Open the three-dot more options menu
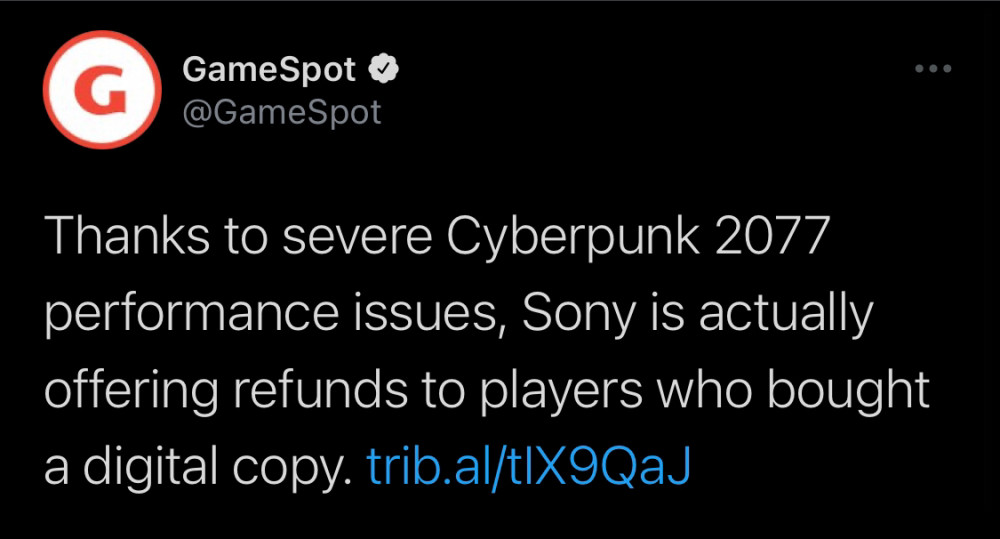 [933, 69]
